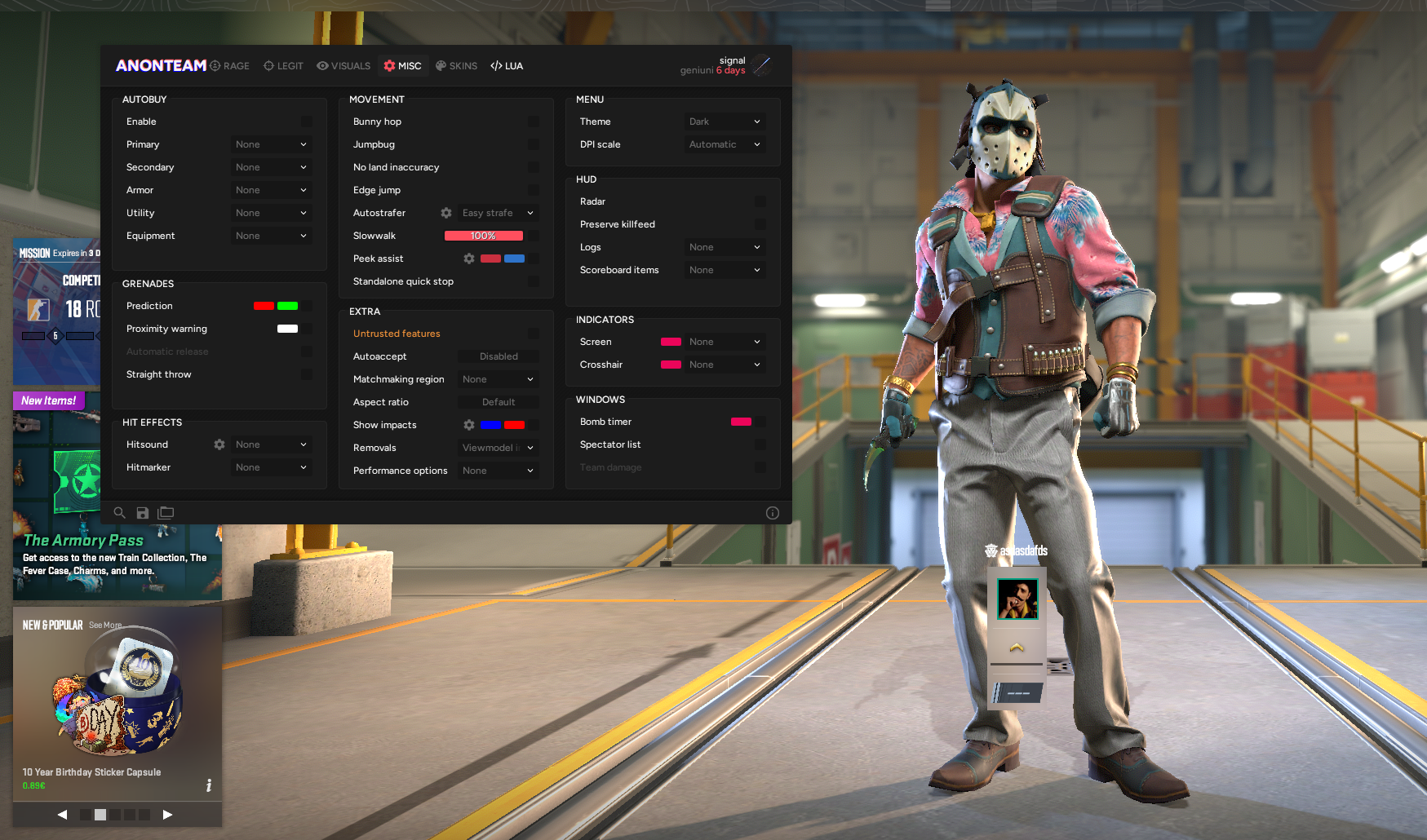Switch to the SKINS tab
1427x840 pixels.
coord(457,66)
